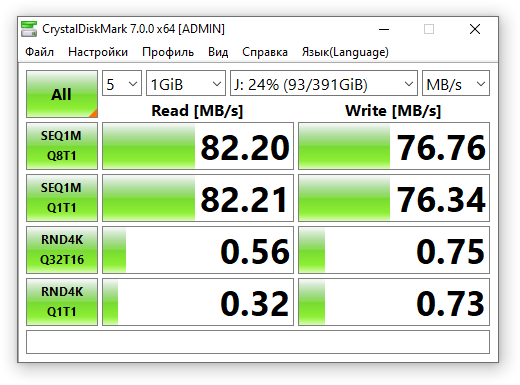Run the RND4K Q32T16 test
Screen dimensions: 520x385
coord(62,250)
